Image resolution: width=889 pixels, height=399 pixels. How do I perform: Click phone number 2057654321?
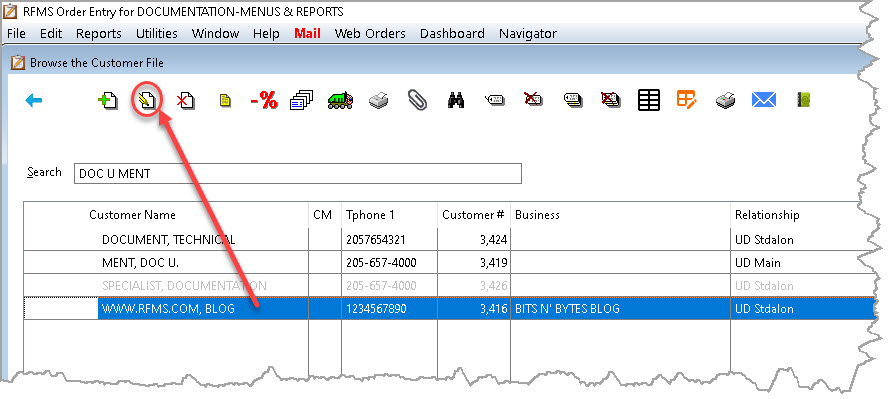(376, 240)
